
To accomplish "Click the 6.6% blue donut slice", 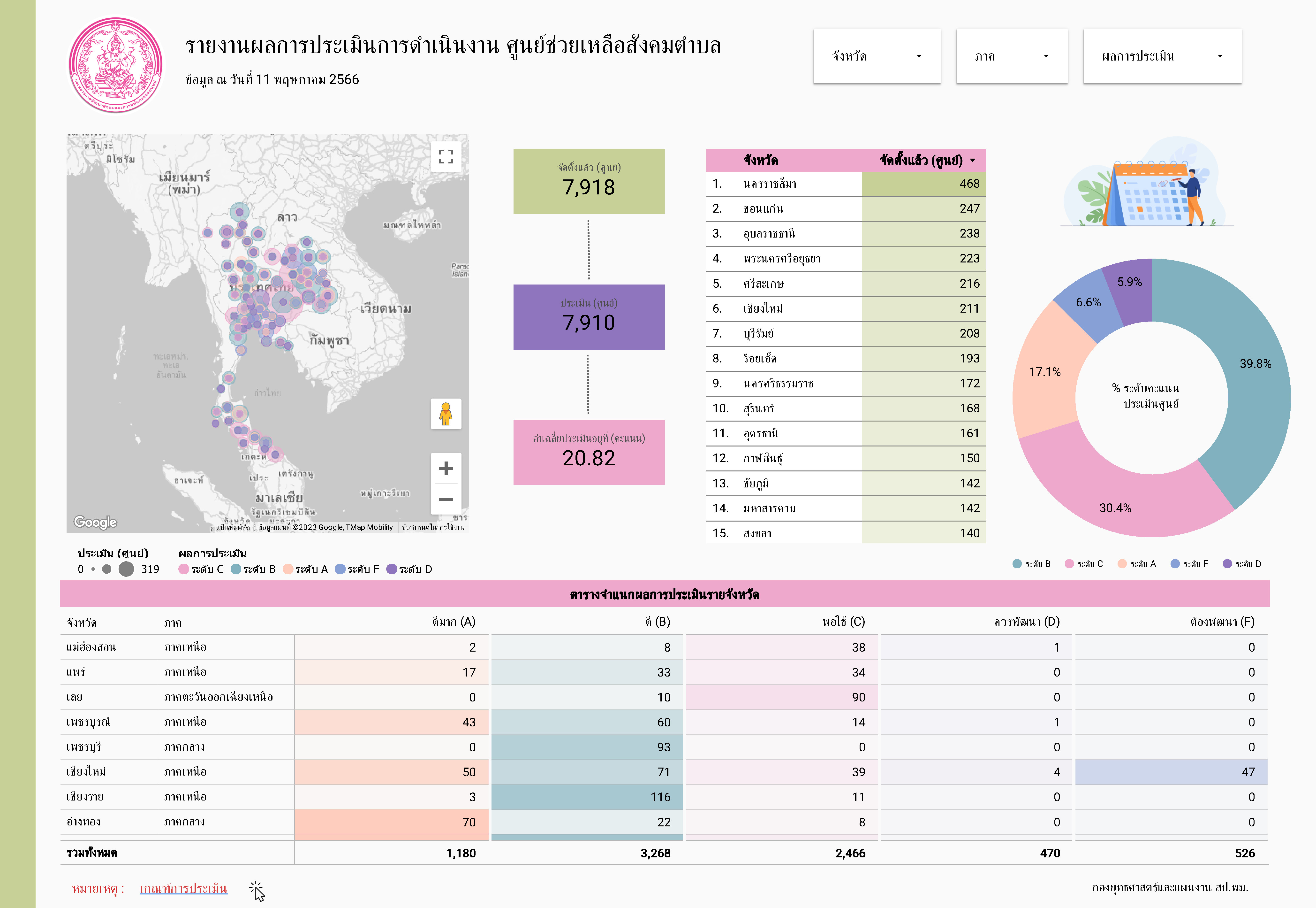I will pos(1088,303).
